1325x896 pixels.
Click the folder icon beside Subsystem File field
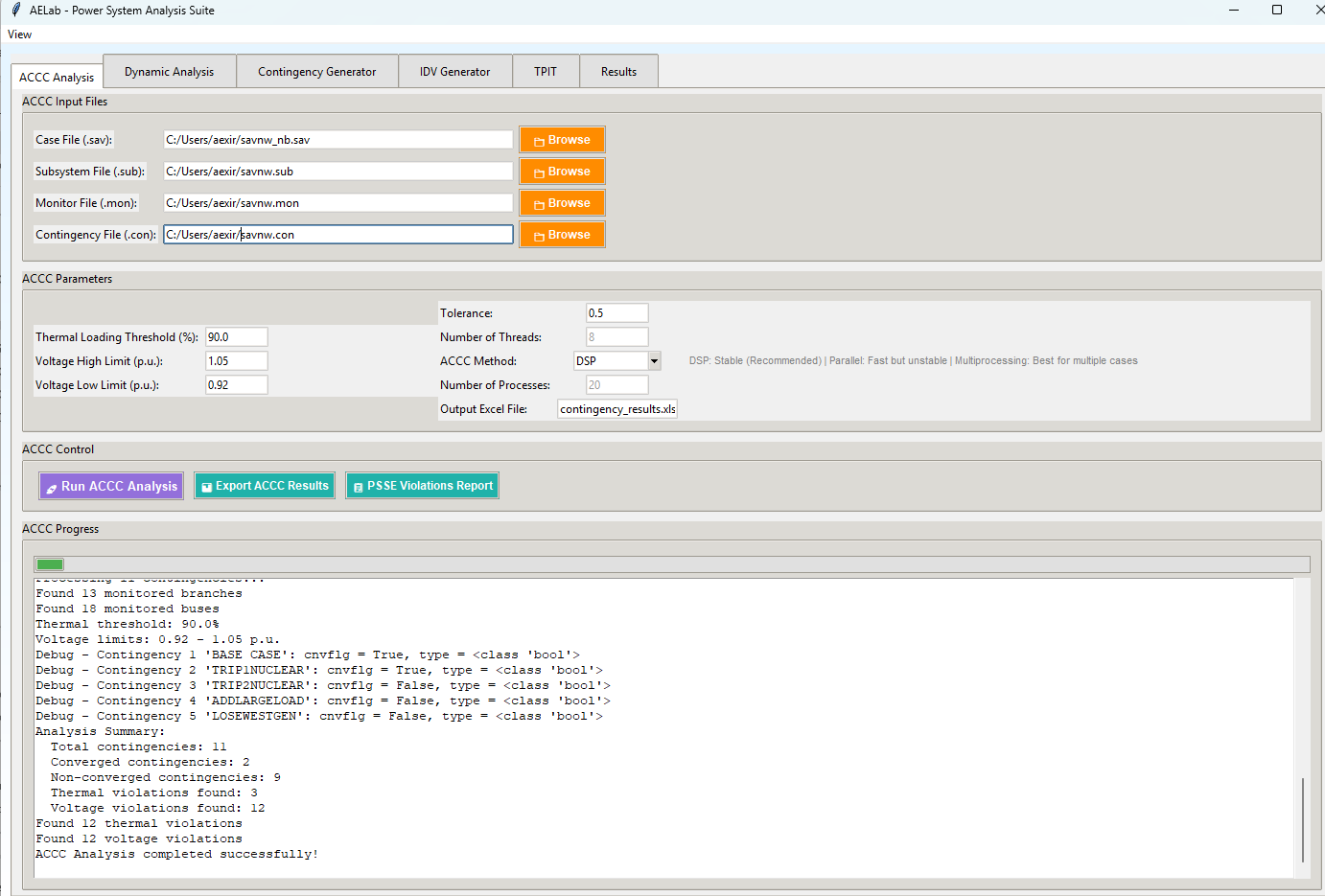[538, 171]
